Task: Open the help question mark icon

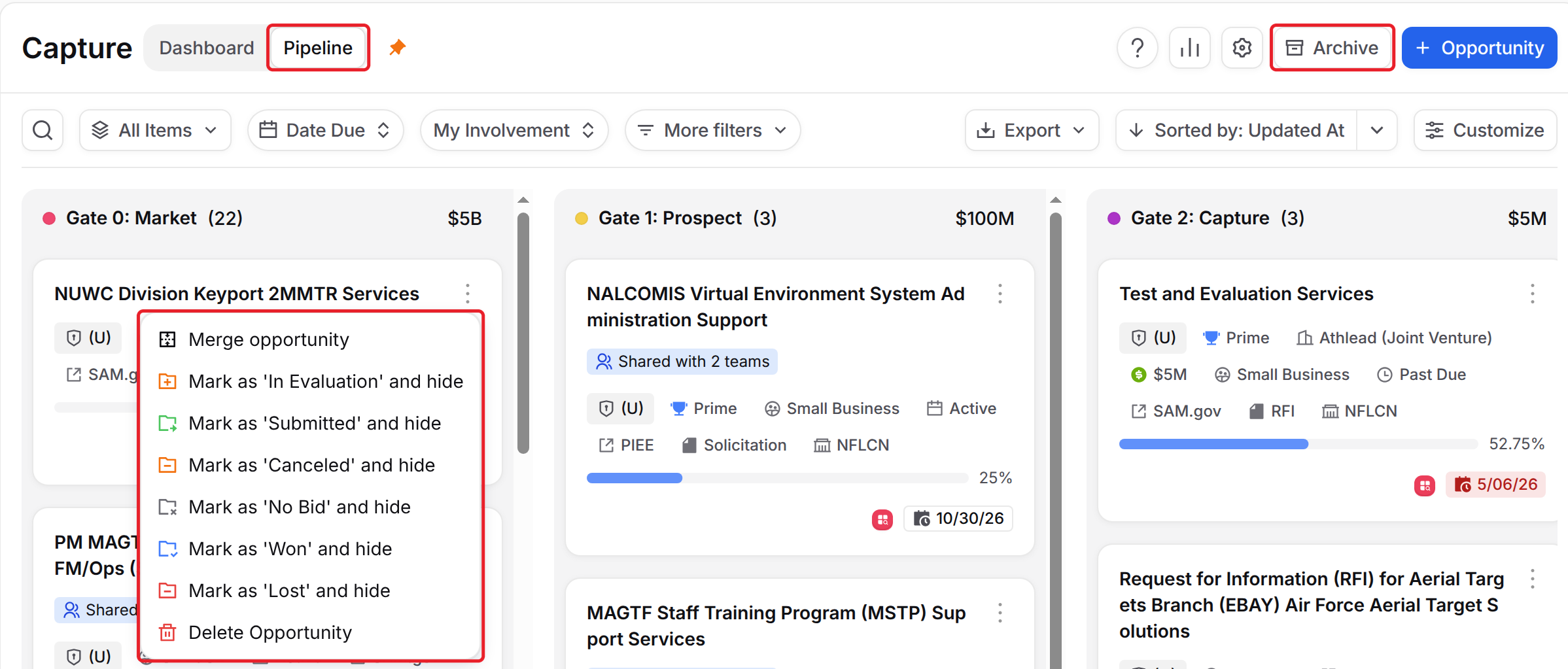Action: (x=1138, y=48)
